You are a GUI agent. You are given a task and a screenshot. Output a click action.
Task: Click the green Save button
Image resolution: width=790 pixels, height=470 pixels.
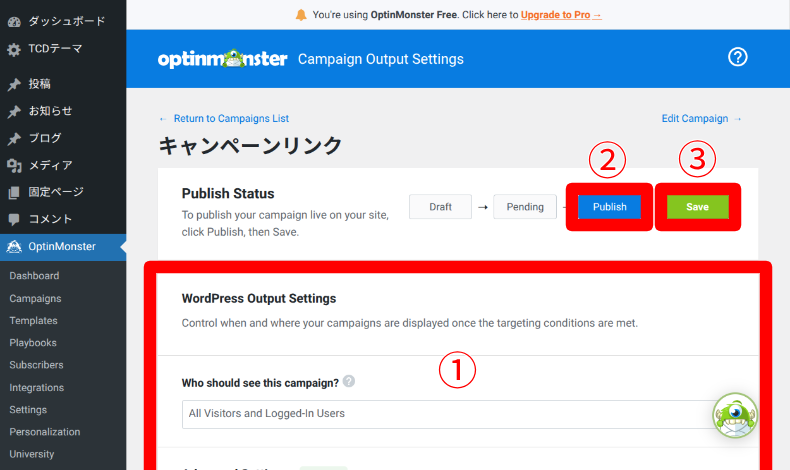point(697,207)
